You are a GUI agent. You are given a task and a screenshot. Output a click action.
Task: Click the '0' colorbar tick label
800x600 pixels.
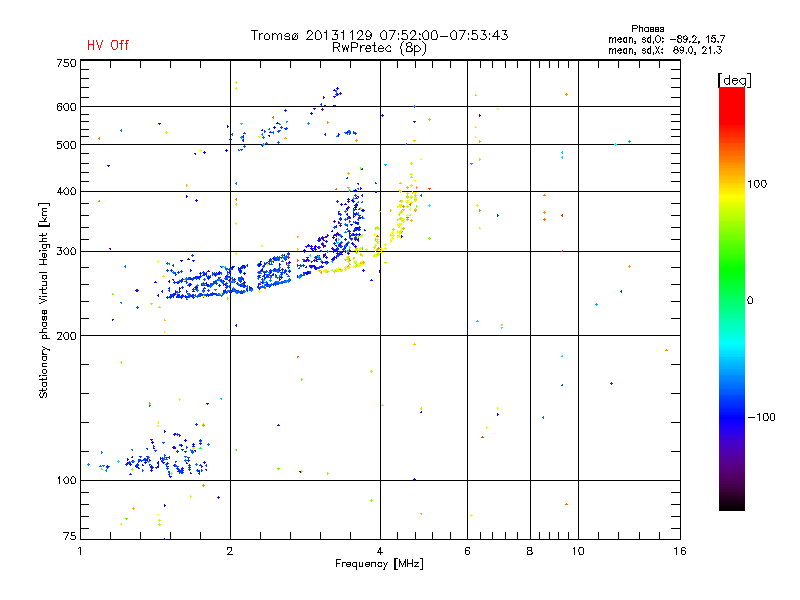click(x=749, y=300)
